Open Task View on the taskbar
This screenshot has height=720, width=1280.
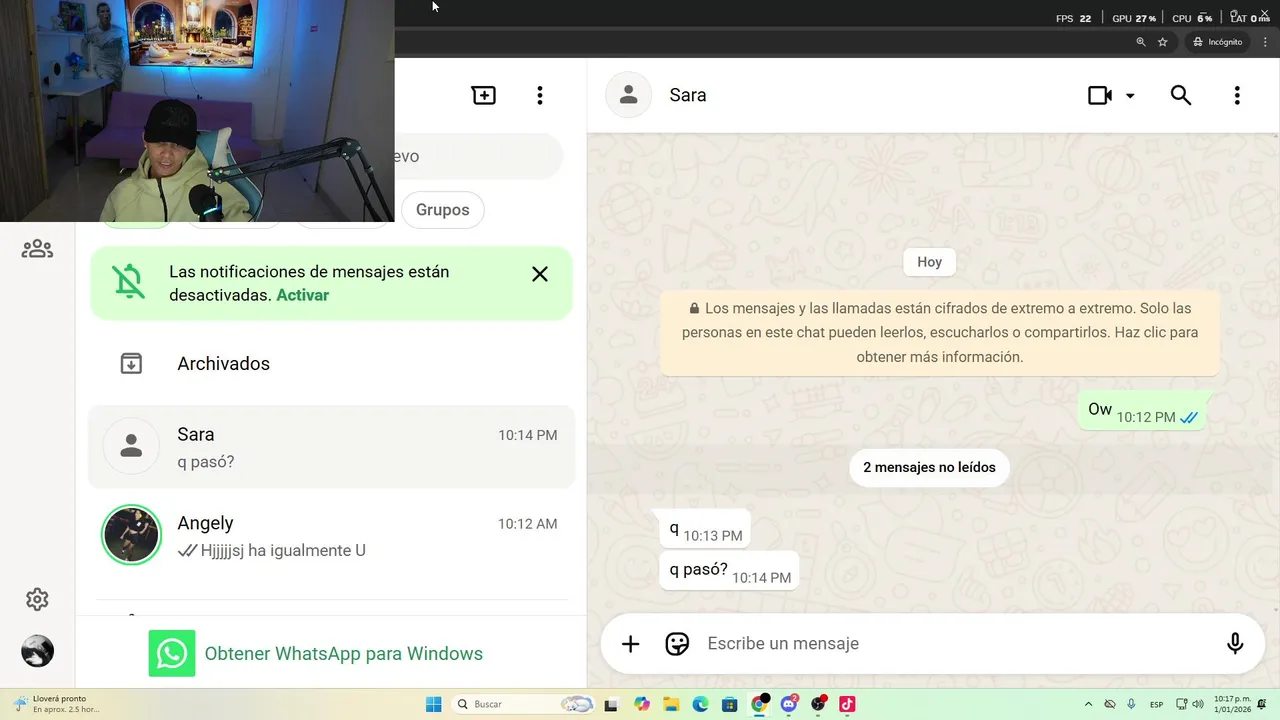click(611, 704)
